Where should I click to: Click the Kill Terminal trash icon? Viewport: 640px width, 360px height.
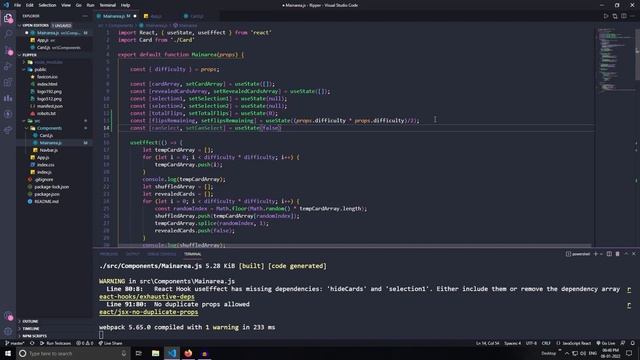[618, 254]
